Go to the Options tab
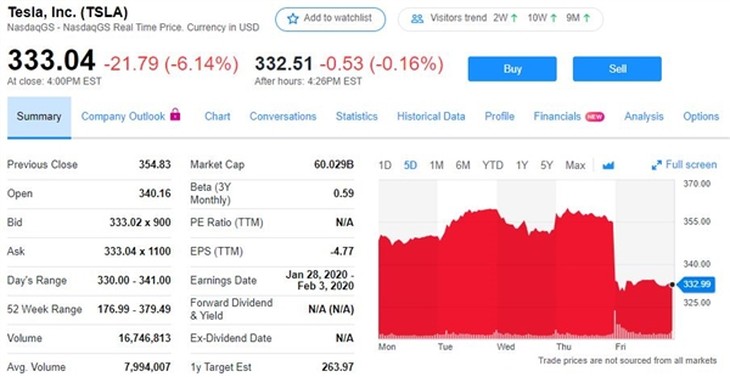The height and width of the screenshot is (377, 730). (701, 116)
